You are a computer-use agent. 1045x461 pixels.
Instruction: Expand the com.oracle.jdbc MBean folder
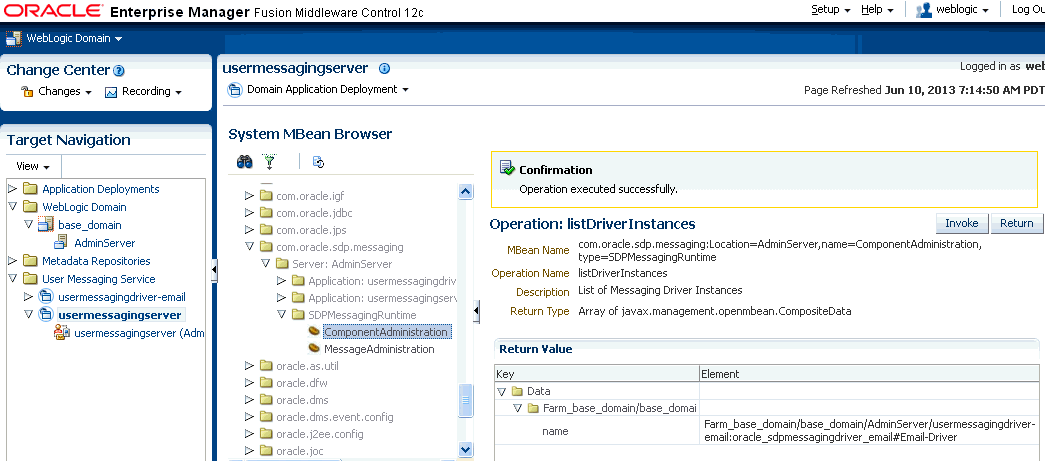coord(249,213)
